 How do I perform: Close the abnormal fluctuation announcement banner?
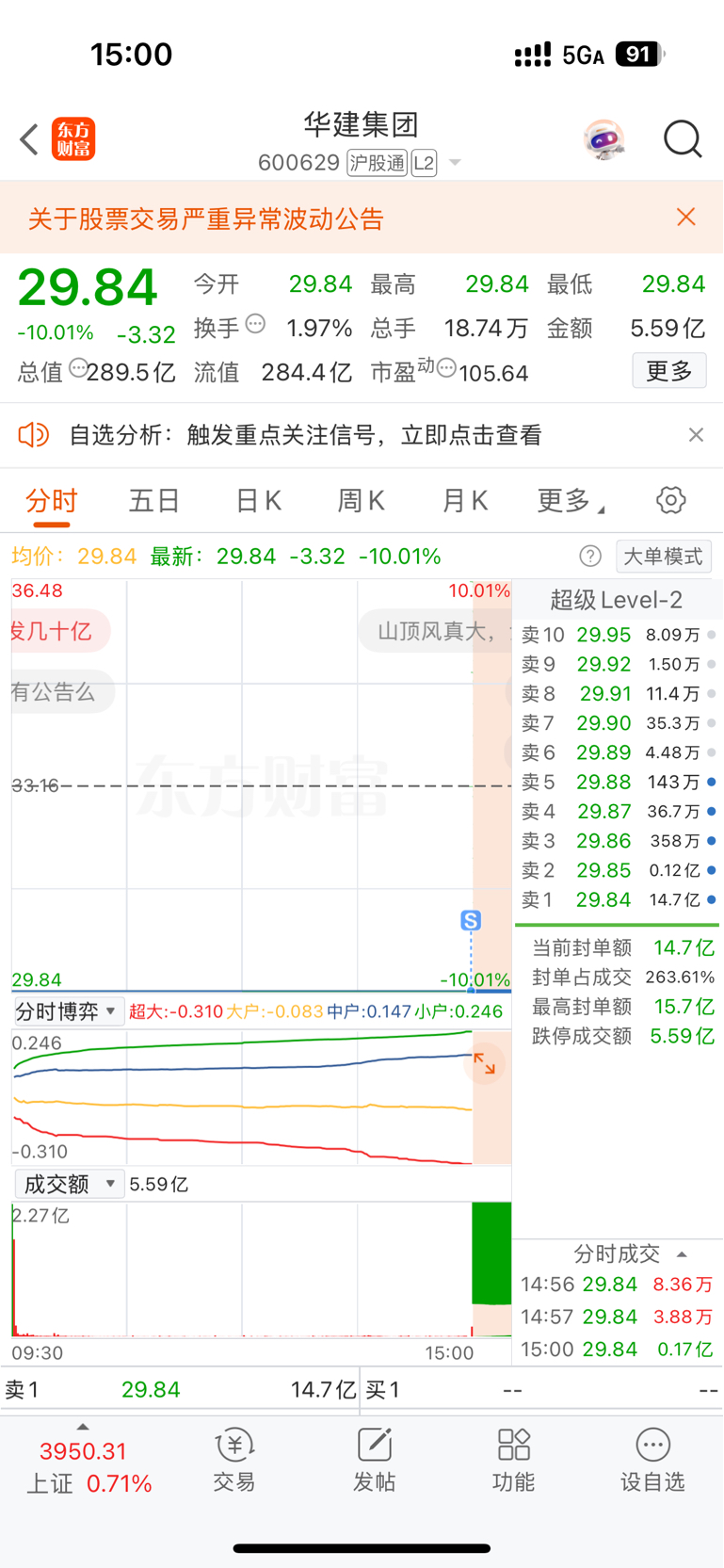coord(686,218)
